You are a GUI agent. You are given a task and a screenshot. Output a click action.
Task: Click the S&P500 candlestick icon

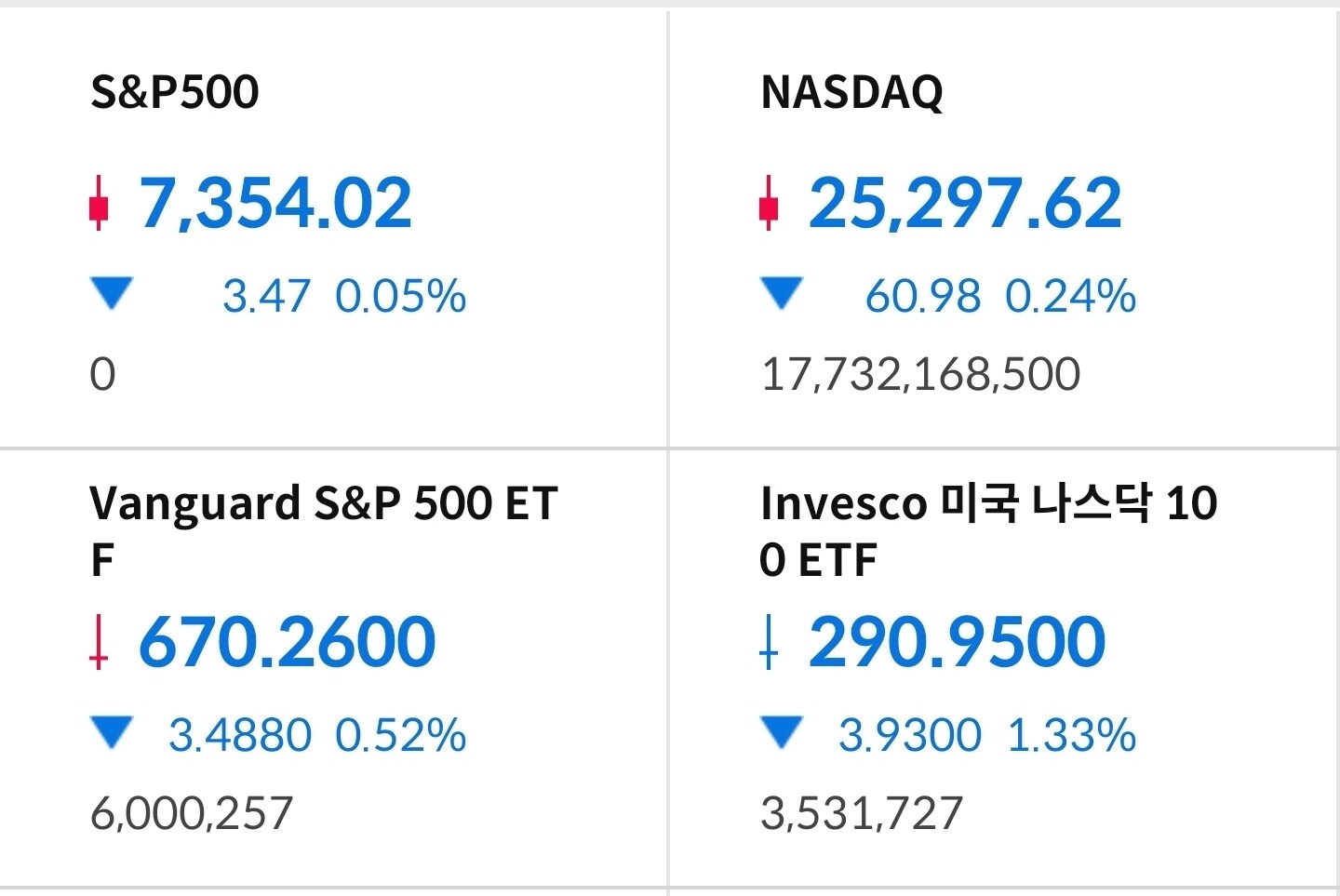point(99,202)
